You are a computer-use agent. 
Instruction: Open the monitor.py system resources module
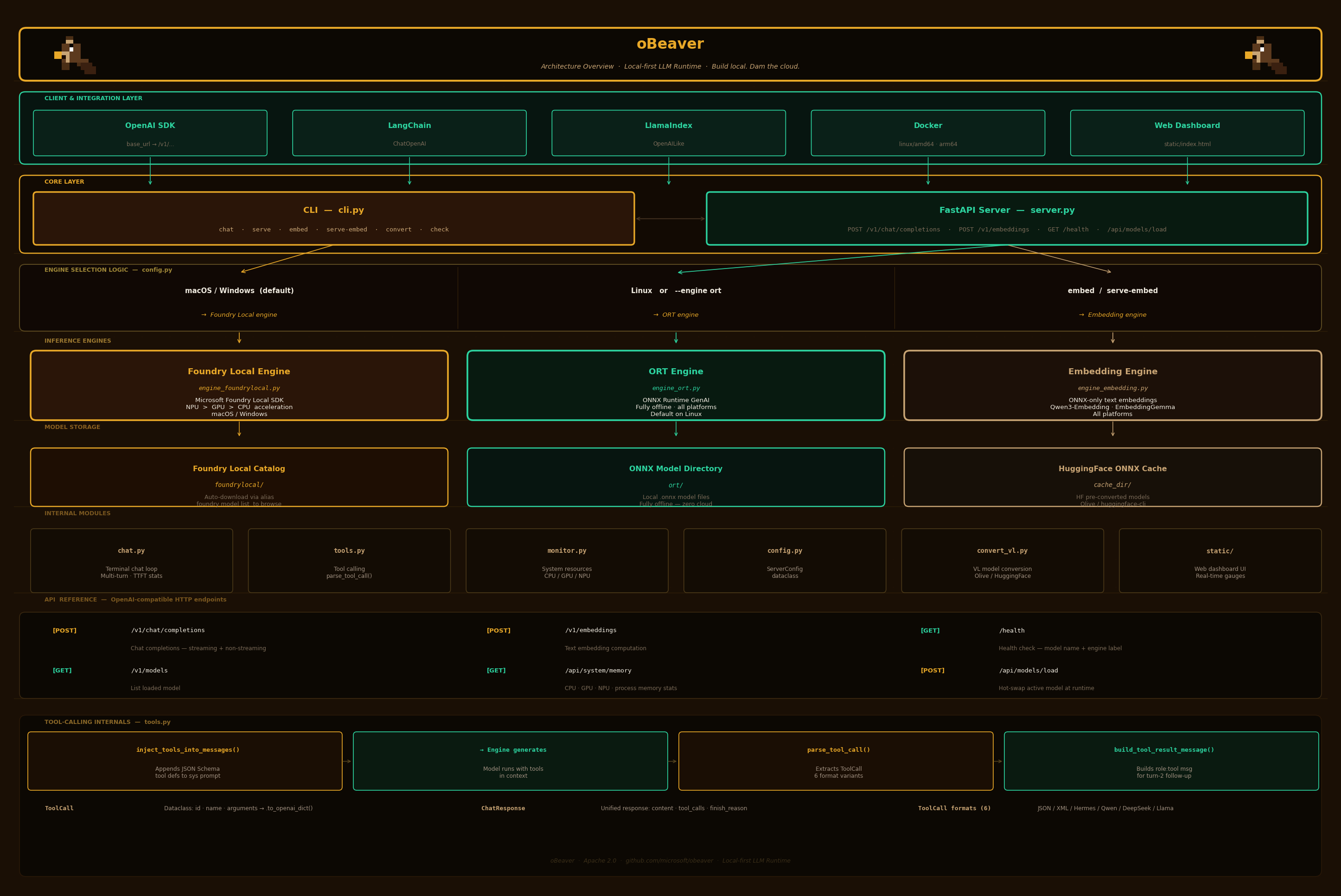point(567,561)
